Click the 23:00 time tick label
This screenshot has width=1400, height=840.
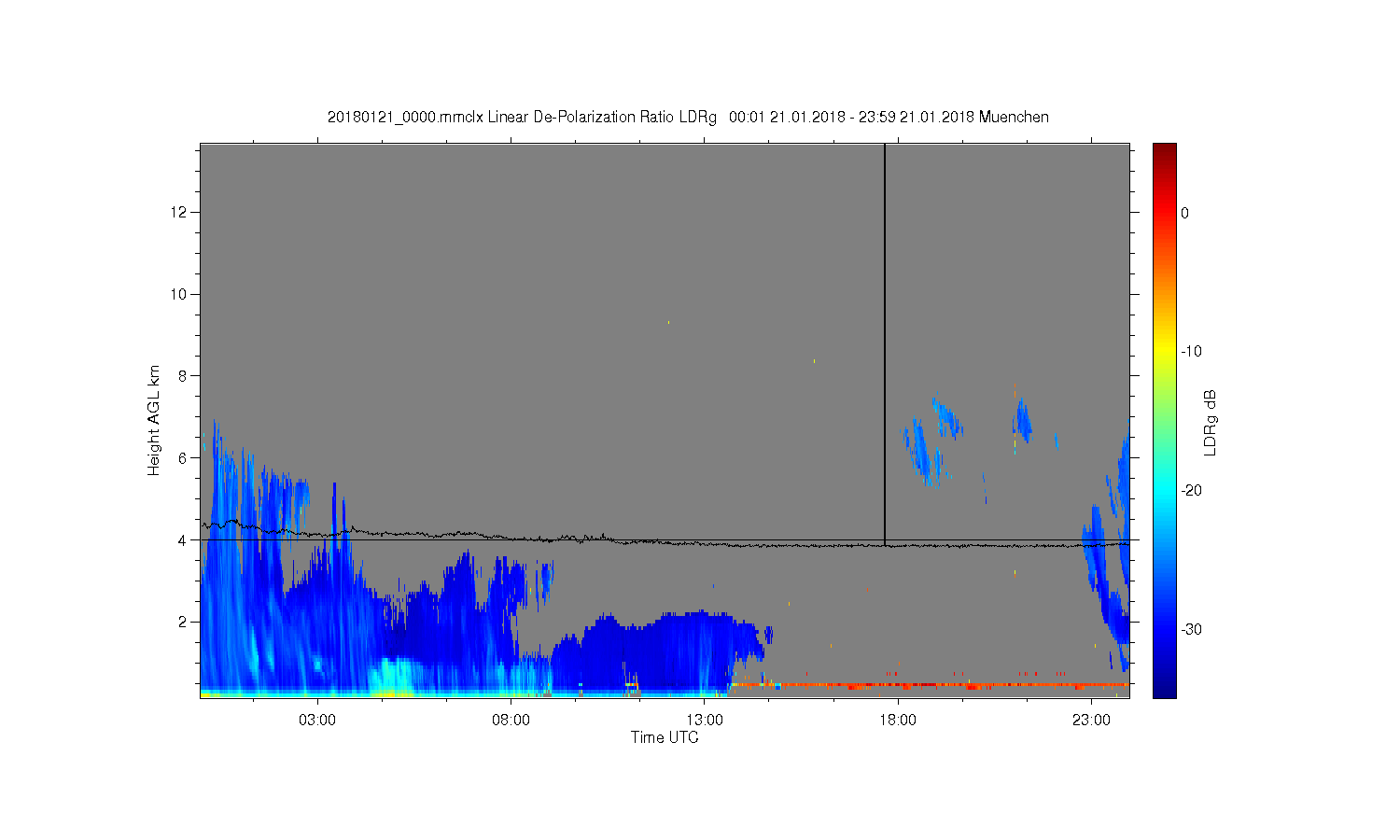coord(1091,721)
